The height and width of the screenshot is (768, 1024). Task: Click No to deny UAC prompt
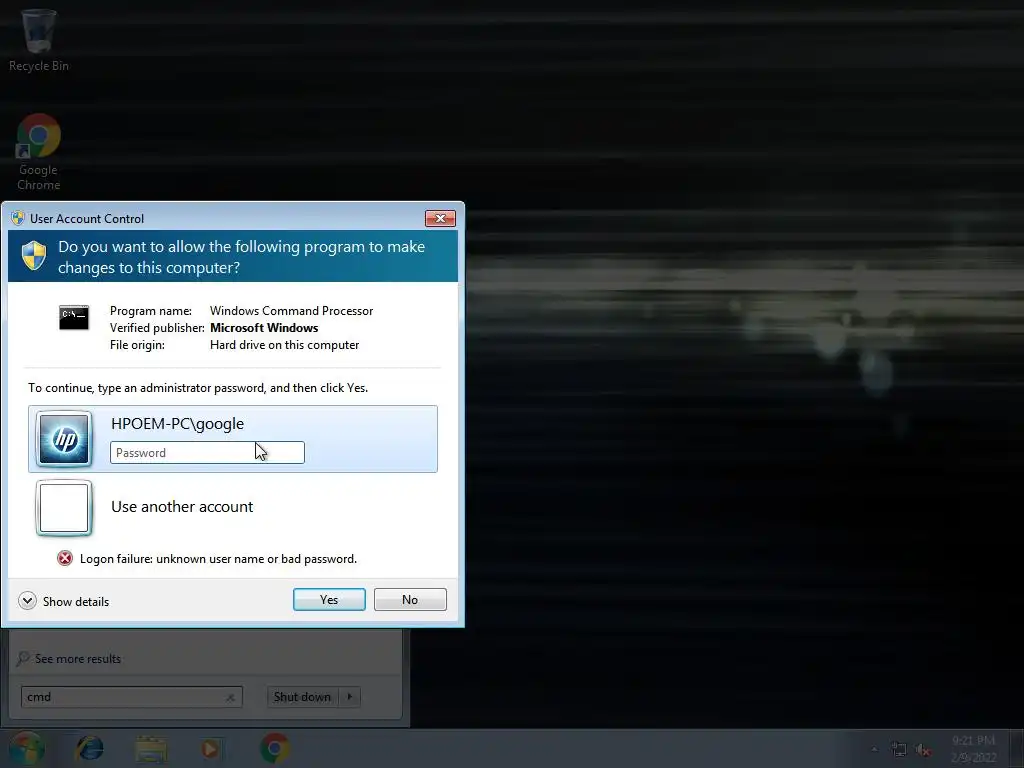pyautogui.click(x=410, y=600)
